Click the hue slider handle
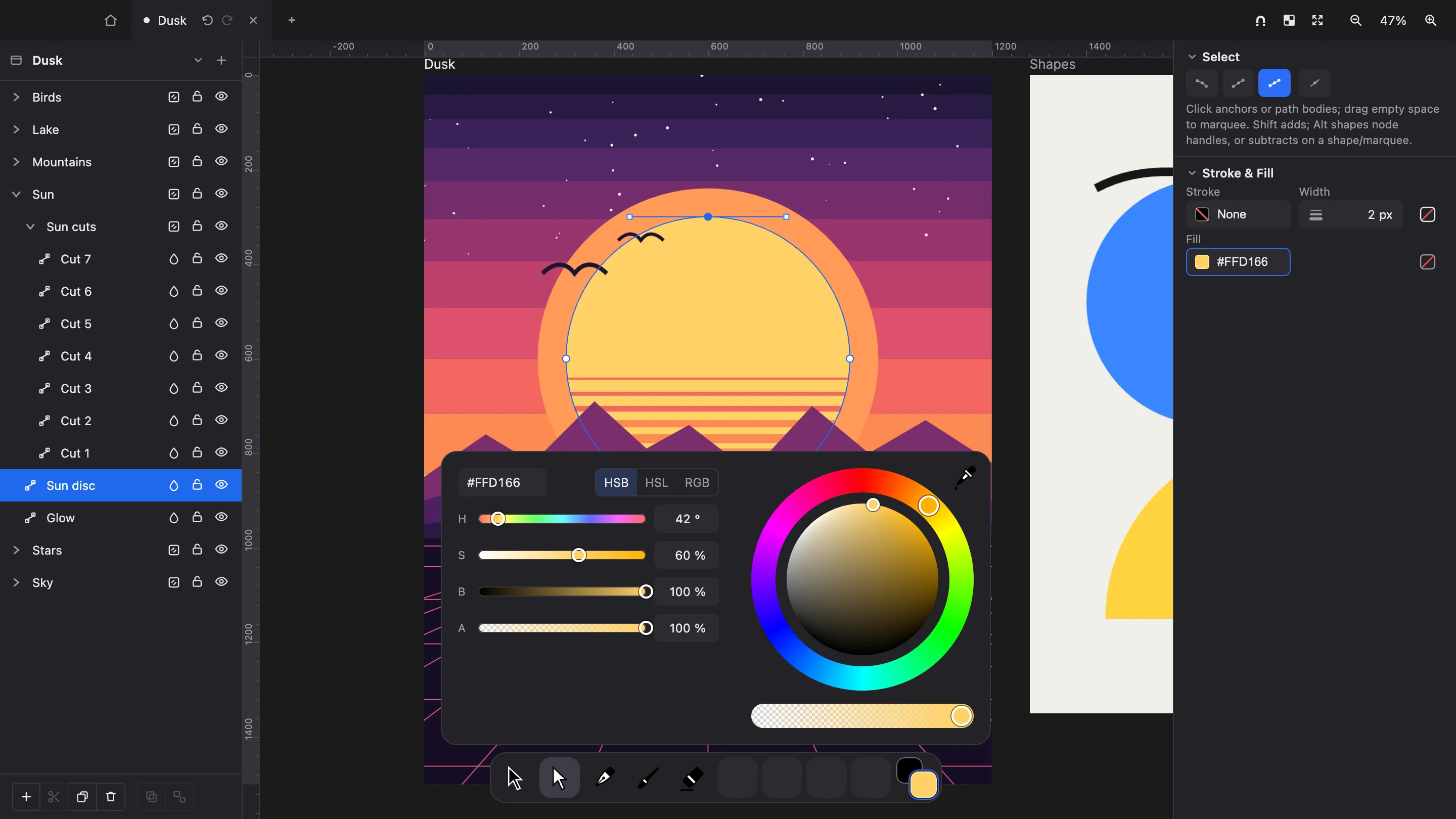 click(497, 519)
